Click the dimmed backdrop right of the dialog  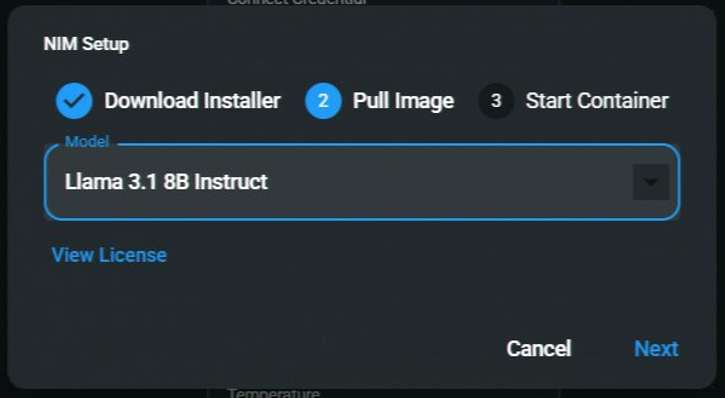point(721,199)
